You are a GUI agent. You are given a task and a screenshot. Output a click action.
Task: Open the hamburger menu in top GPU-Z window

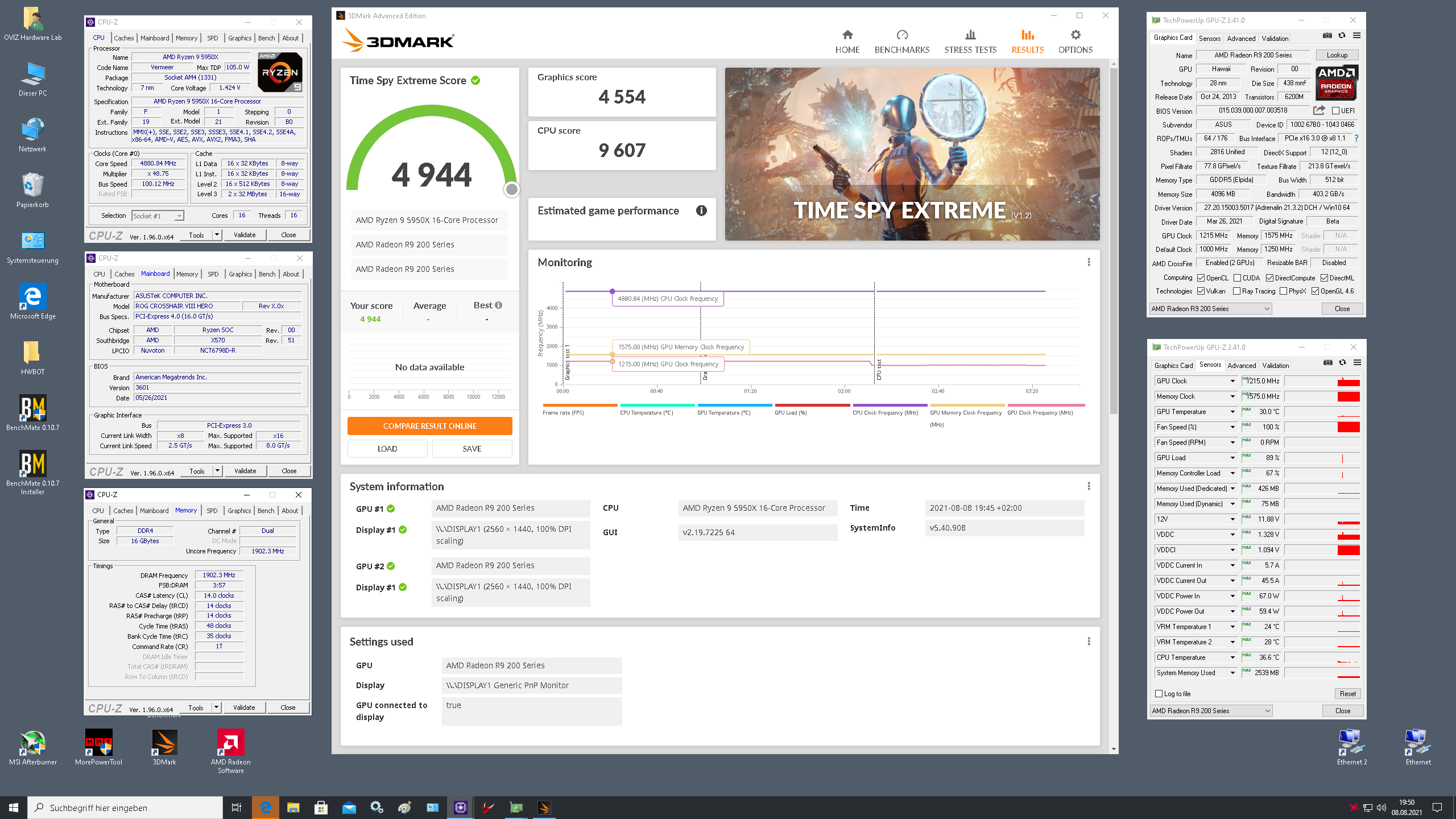coord(1357,35)
